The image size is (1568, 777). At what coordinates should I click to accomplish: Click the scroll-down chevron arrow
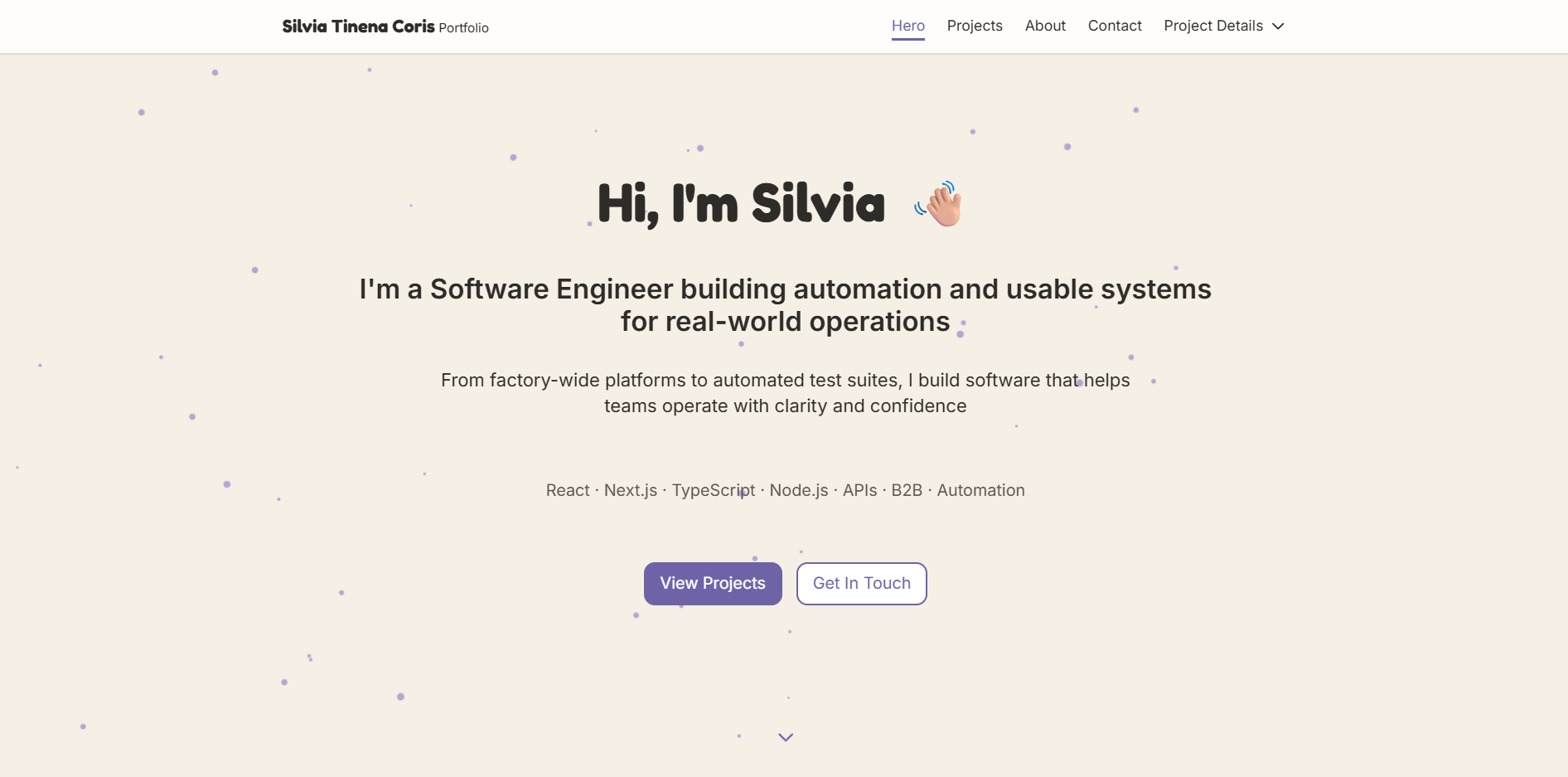[785, 736]
